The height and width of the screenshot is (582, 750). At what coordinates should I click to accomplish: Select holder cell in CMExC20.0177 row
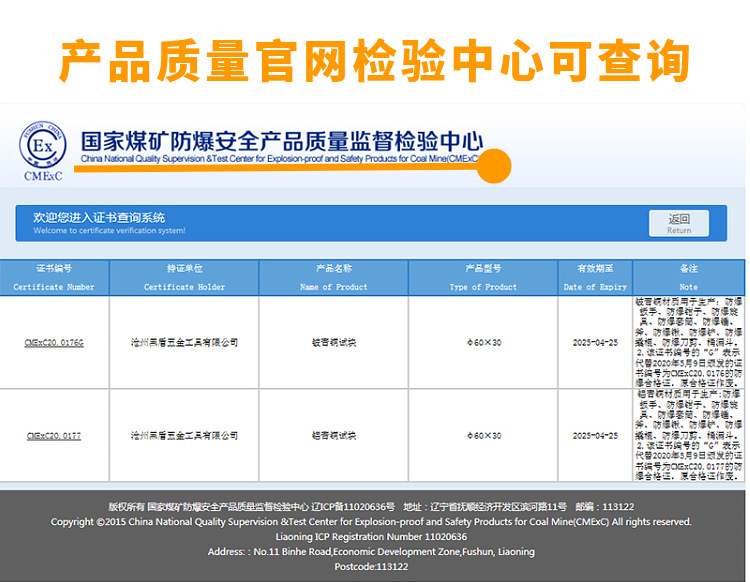point(184,436)
